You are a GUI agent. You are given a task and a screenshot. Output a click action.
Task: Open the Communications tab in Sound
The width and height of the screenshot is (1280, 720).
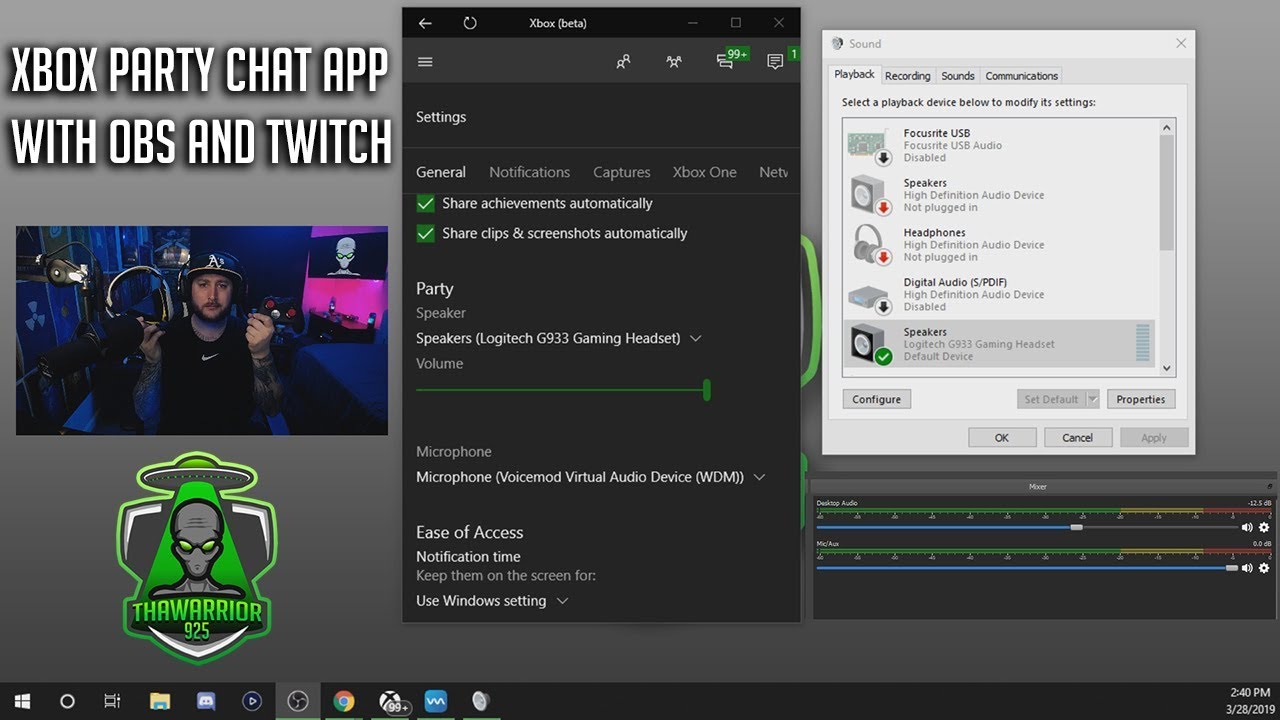[1021, 76]
